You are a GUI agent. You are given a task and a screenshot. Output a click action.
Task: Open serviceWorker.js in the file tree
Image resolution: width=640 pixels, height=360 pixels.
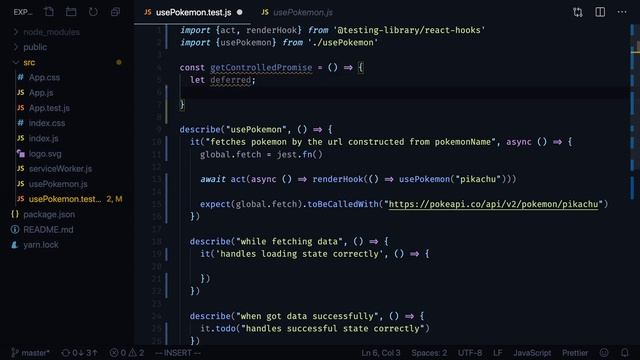60,169
